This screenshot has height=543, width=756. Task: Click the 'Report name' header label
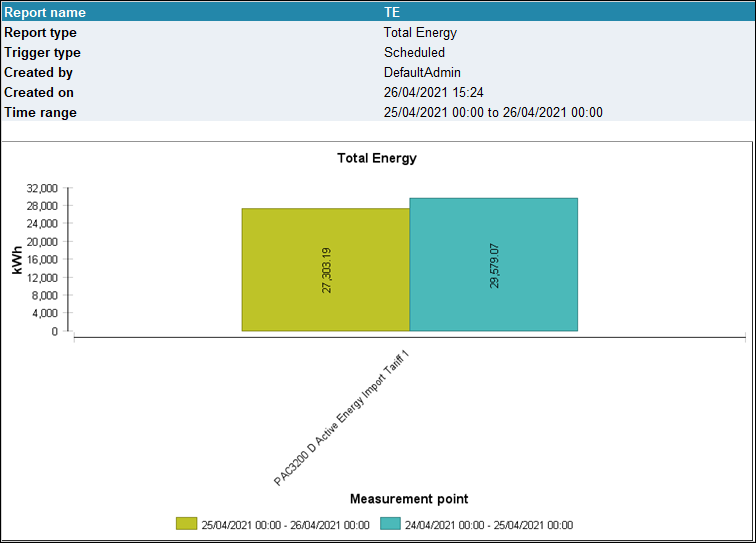point(45,13)
